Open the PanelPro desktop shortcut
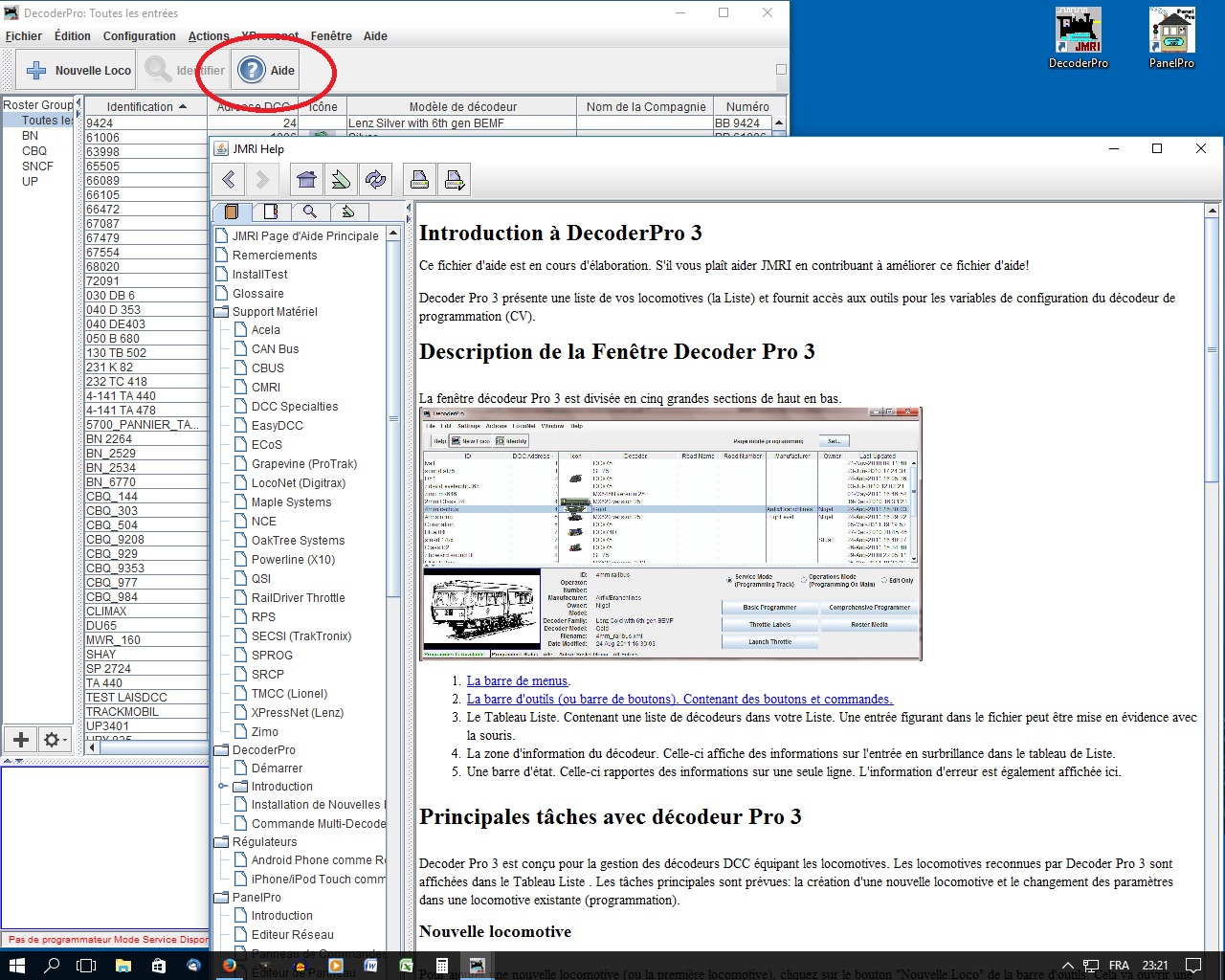Viewport: 1225px width, 980px height. (x=1172, y=38)
